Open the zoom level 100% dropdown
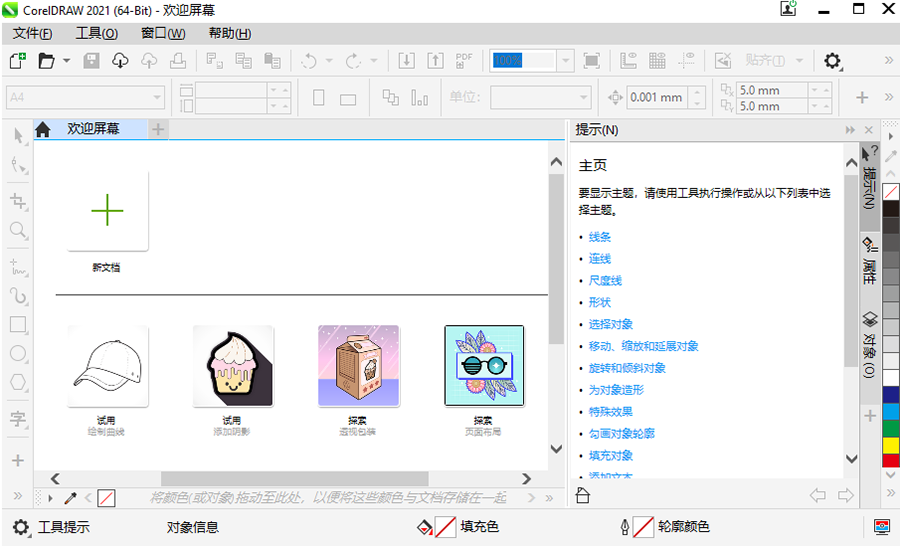 (x=565, y=60)
